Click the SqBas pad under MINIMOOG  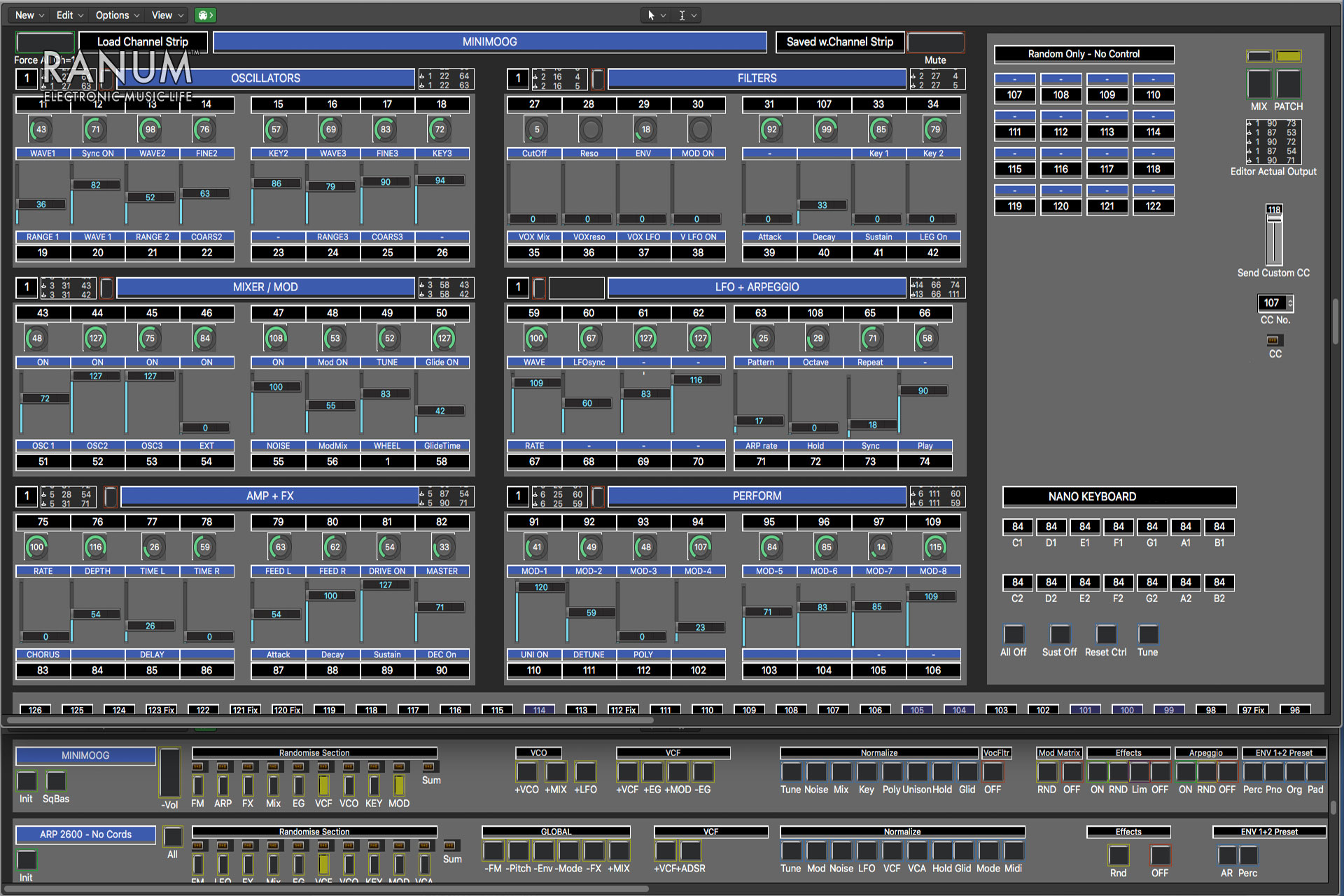55,780
